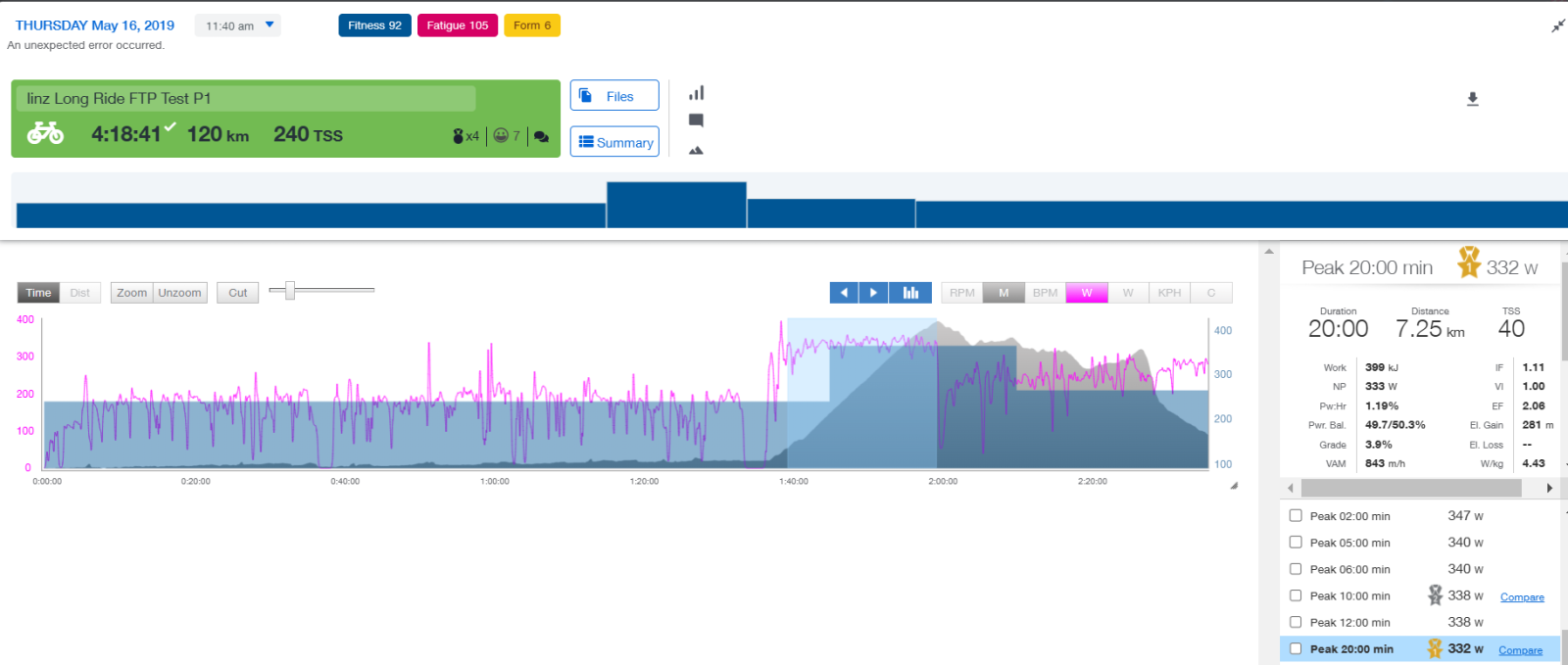Image resolution: width=1568 pixels, height=665 pixels.
Task: Click the bar chart analysis icon
Action: pyautogui.click(x=696, y=93)
